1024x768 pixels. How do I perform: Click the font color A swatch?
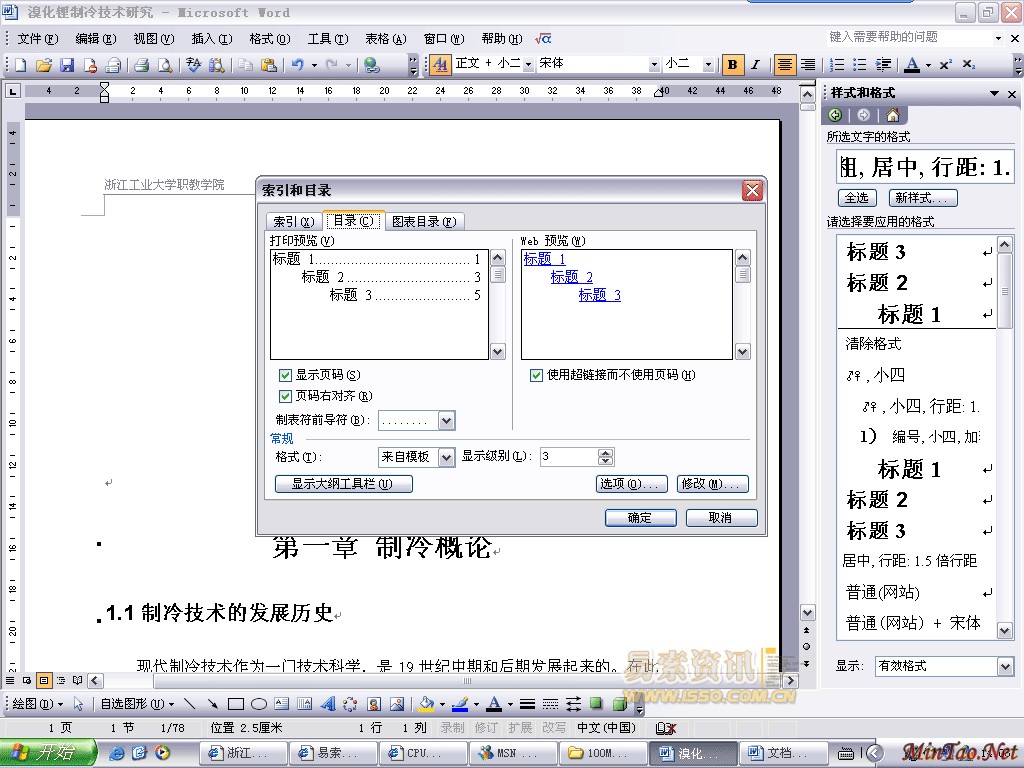tap(911, 65)
